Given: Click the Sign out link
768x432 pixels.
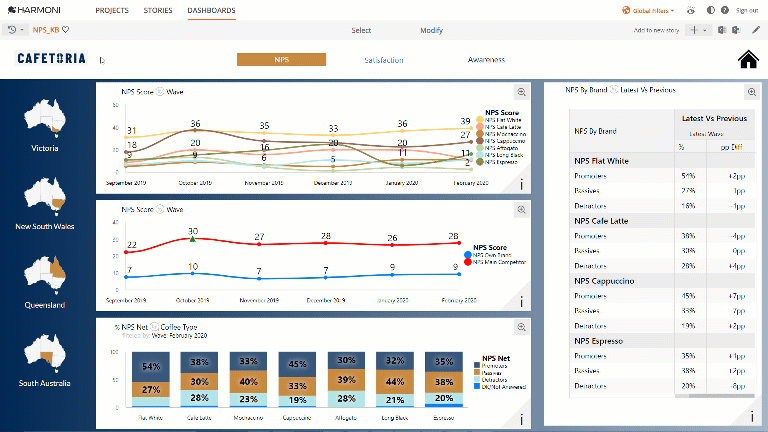Looking at the screenshot, I should pos(747,10).
